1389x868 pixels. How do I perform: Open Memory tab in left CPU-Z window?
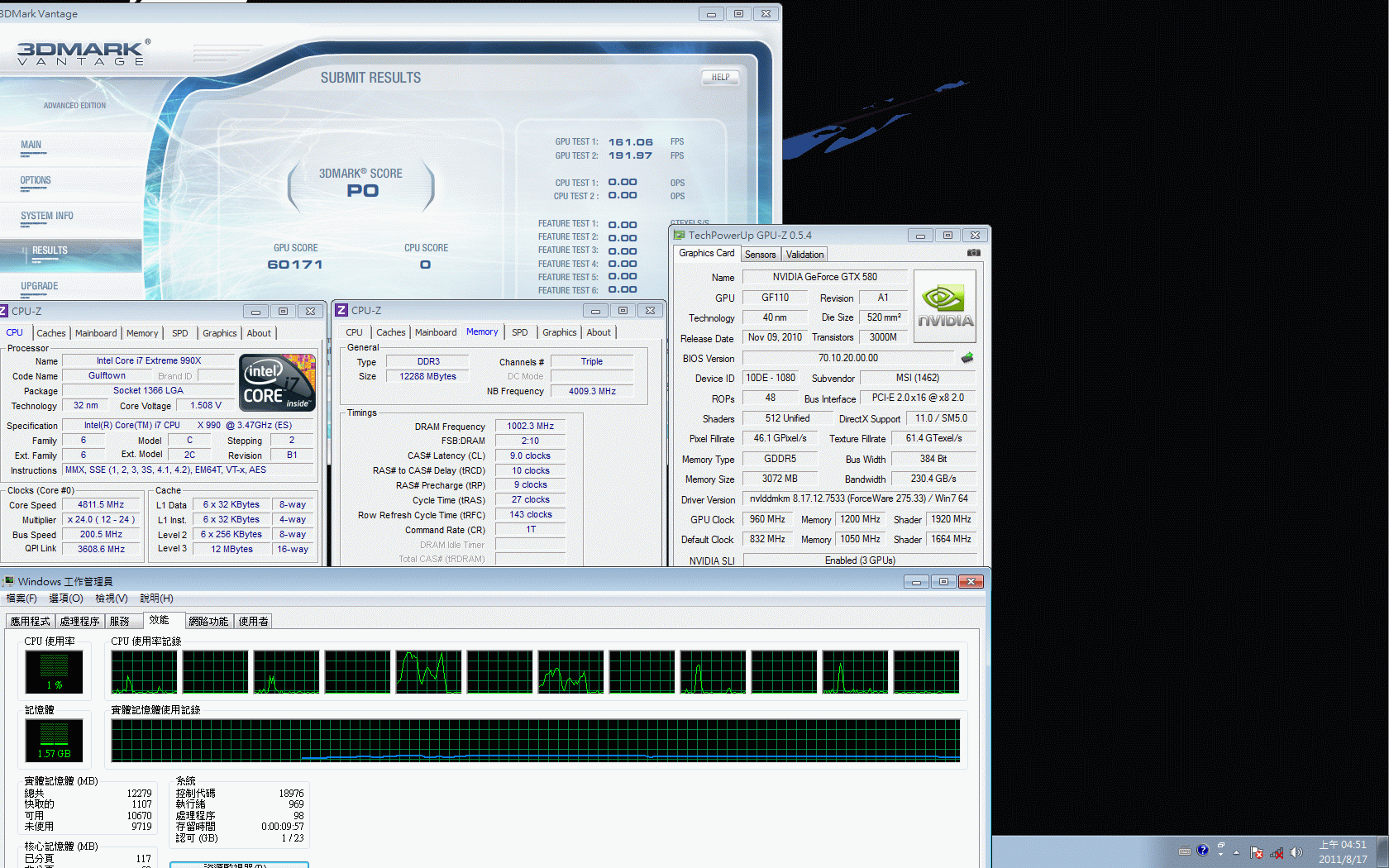coord(142,333)
